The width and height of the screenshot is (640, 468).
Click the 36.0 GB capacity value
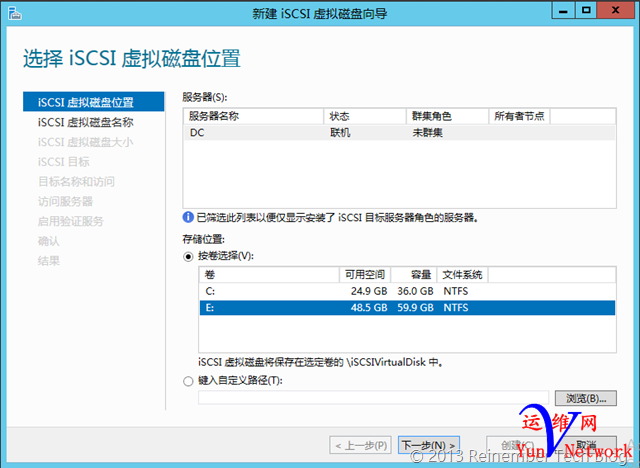point(415,291)
